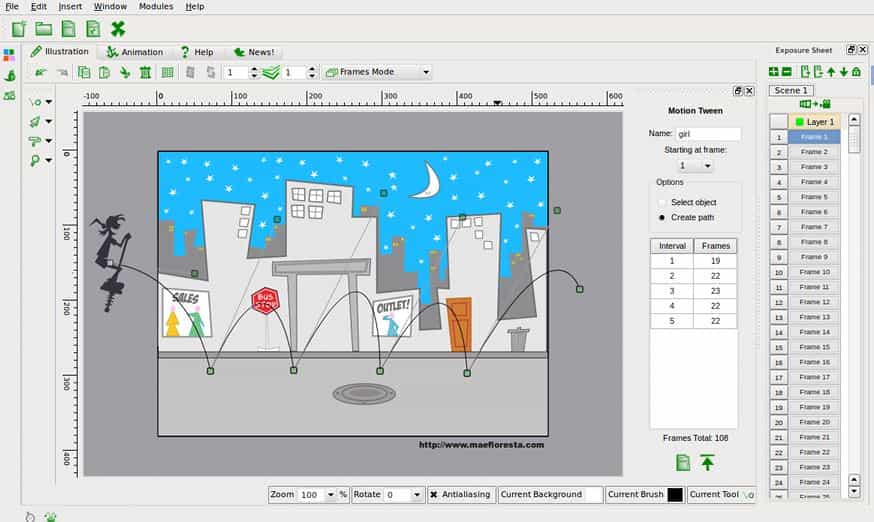Click the Paste icon in workspace toolbar
The width and height of the screenshot is (874, 522).
pos(104,72)
